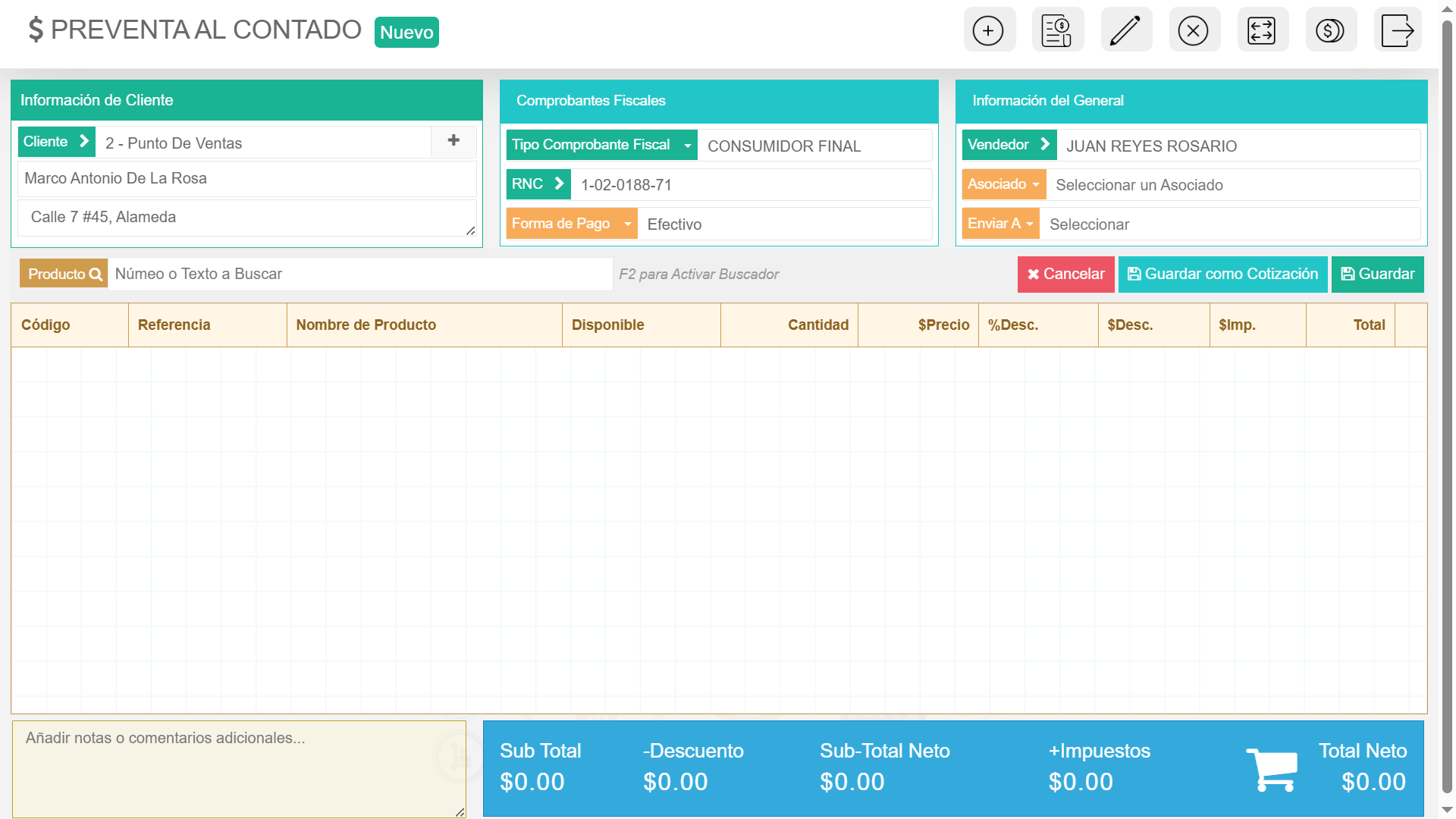
Task: Click the Cliente lookup button
Action: click(x=56, y=142)
